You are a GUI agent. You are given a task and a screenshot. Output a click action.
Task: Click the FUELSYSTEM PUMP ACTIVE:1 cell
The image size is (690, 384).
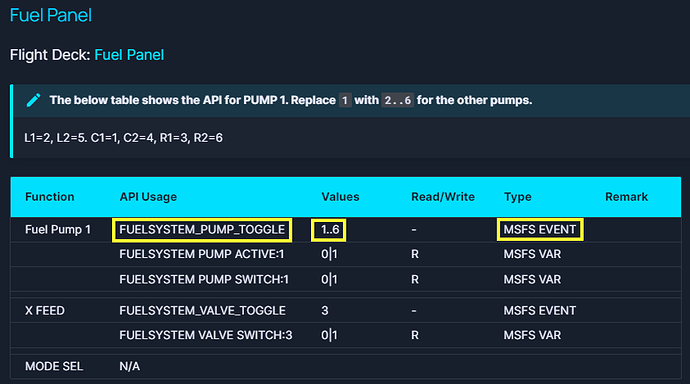202,254
